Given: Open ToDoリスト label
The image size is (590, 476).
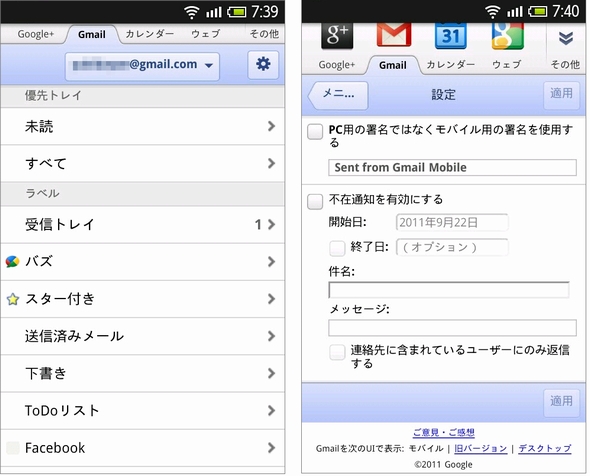Looking at the screenshot, I should tap(142, 411).
